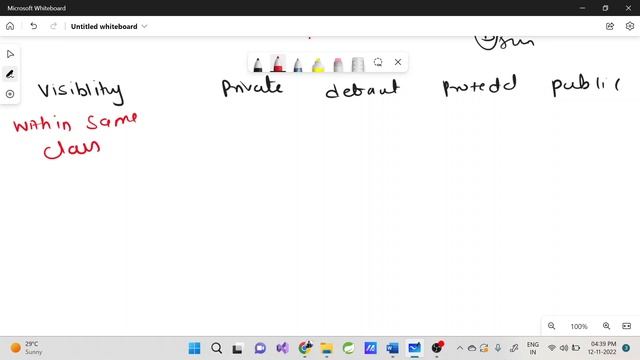Minimize the Whiteboard window

(582, 8)
